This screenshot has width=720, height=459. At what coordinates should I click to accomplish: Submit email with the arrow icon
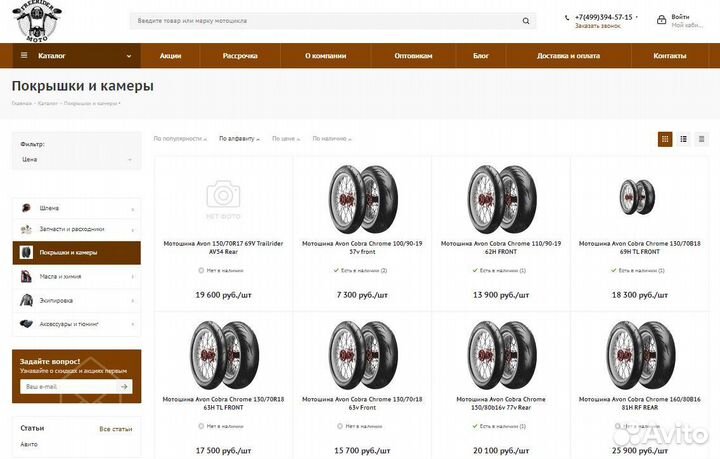124,386
